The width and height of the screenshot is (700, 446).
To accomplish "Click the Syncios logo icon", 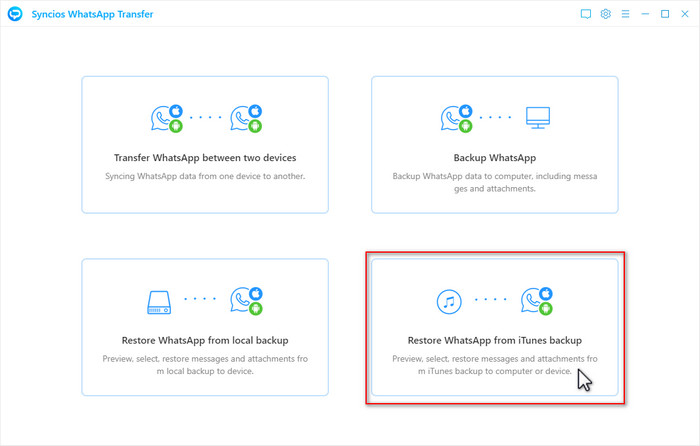I will click(15, 14).
